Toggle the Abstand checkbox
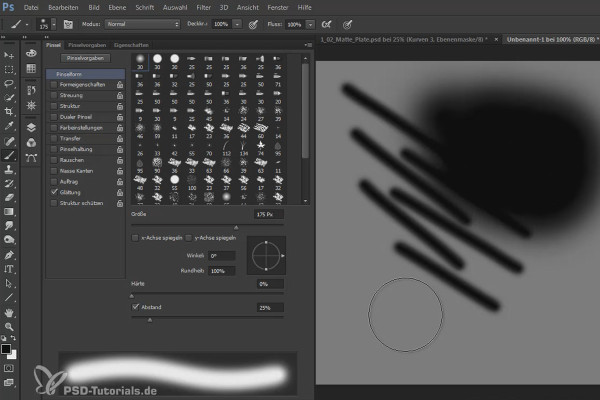Screen dimensions: 600x400 [x=135, y=307]
